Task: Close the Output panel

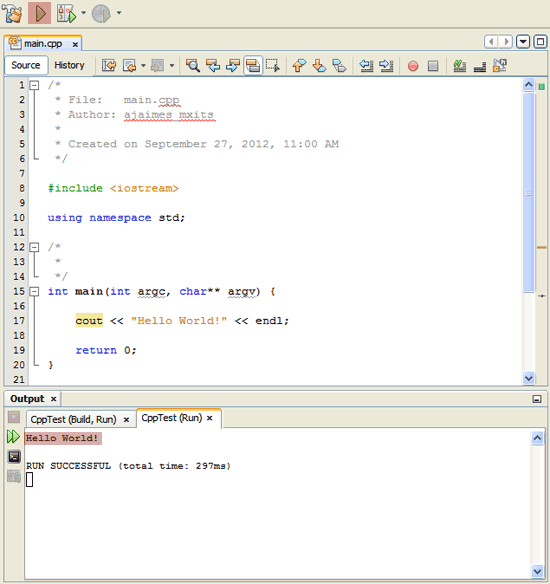Action: coord(54,399)
